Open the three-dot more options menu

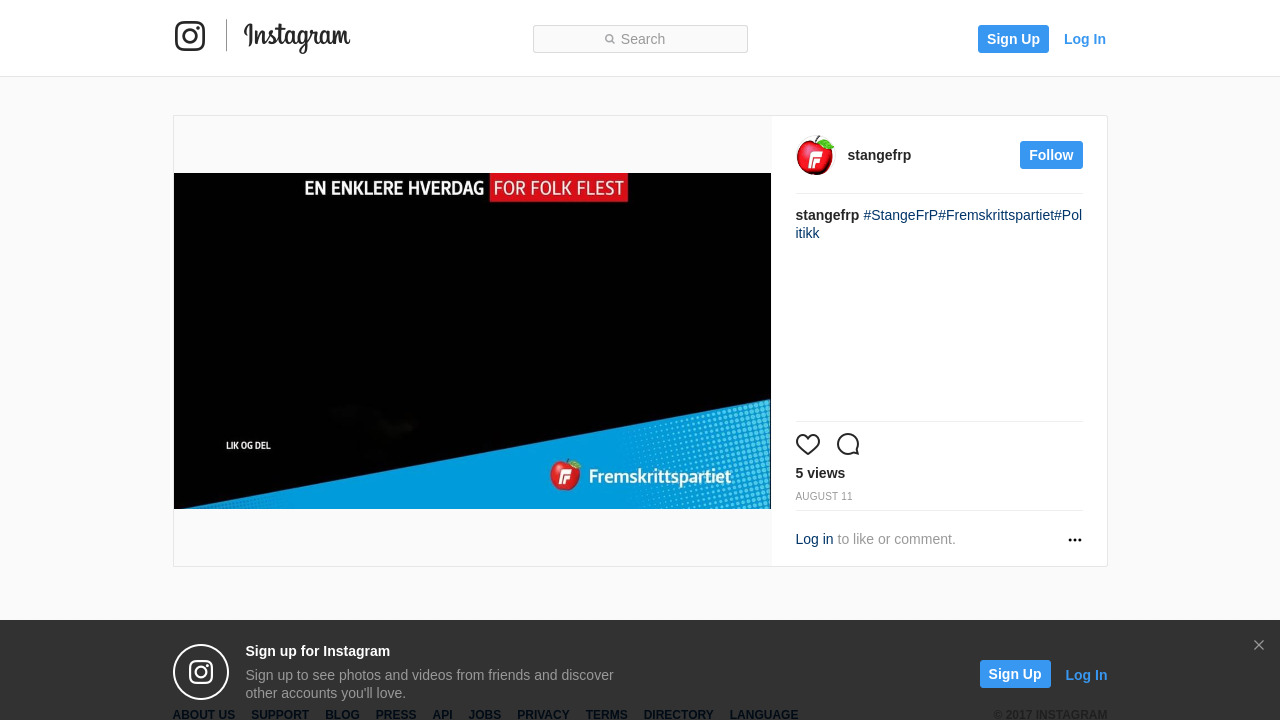(1075, 540)
